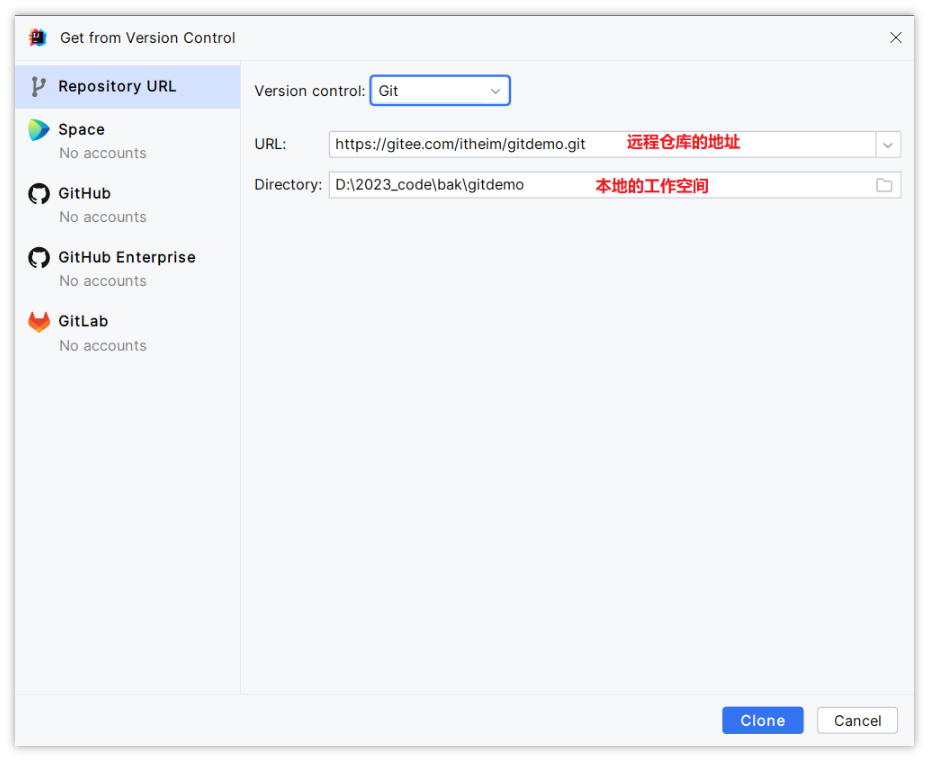Open the Version control Git dropdown

tap(440, 91)
